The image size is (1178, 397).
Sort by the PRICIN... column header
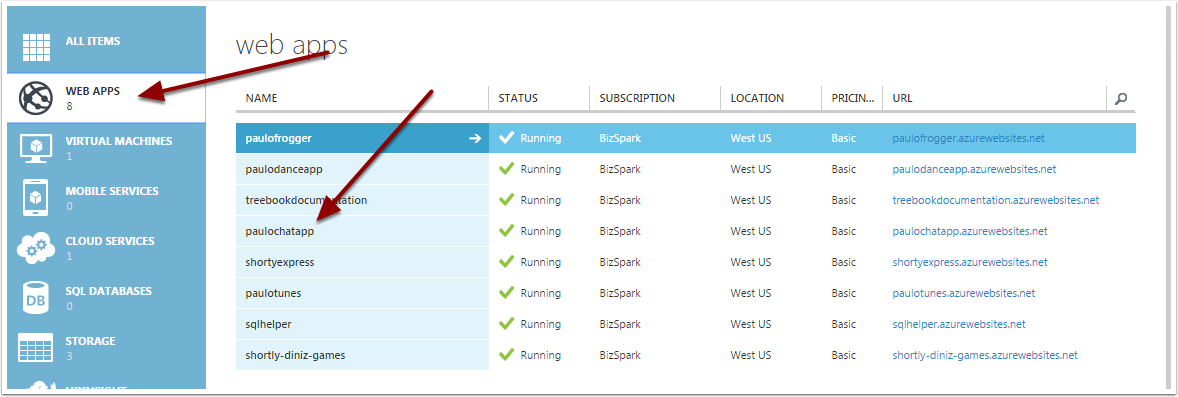point(853,98)
